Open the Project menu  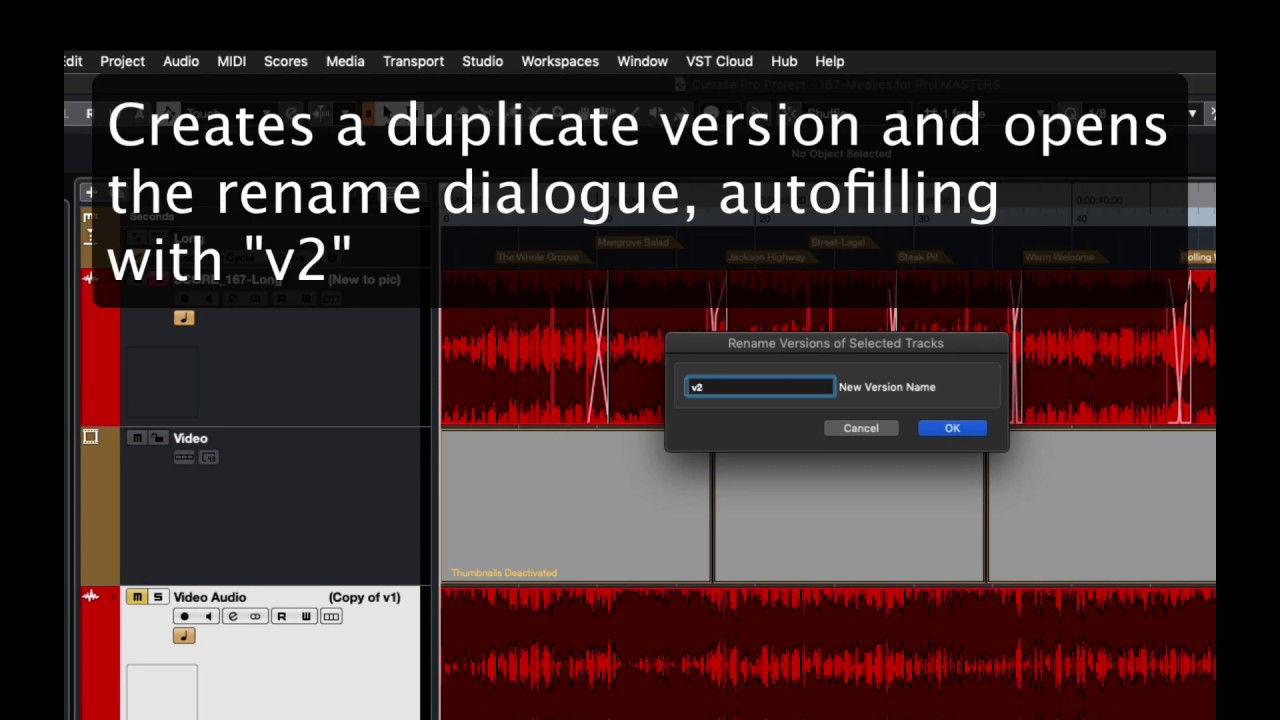[x=122, y=61]
